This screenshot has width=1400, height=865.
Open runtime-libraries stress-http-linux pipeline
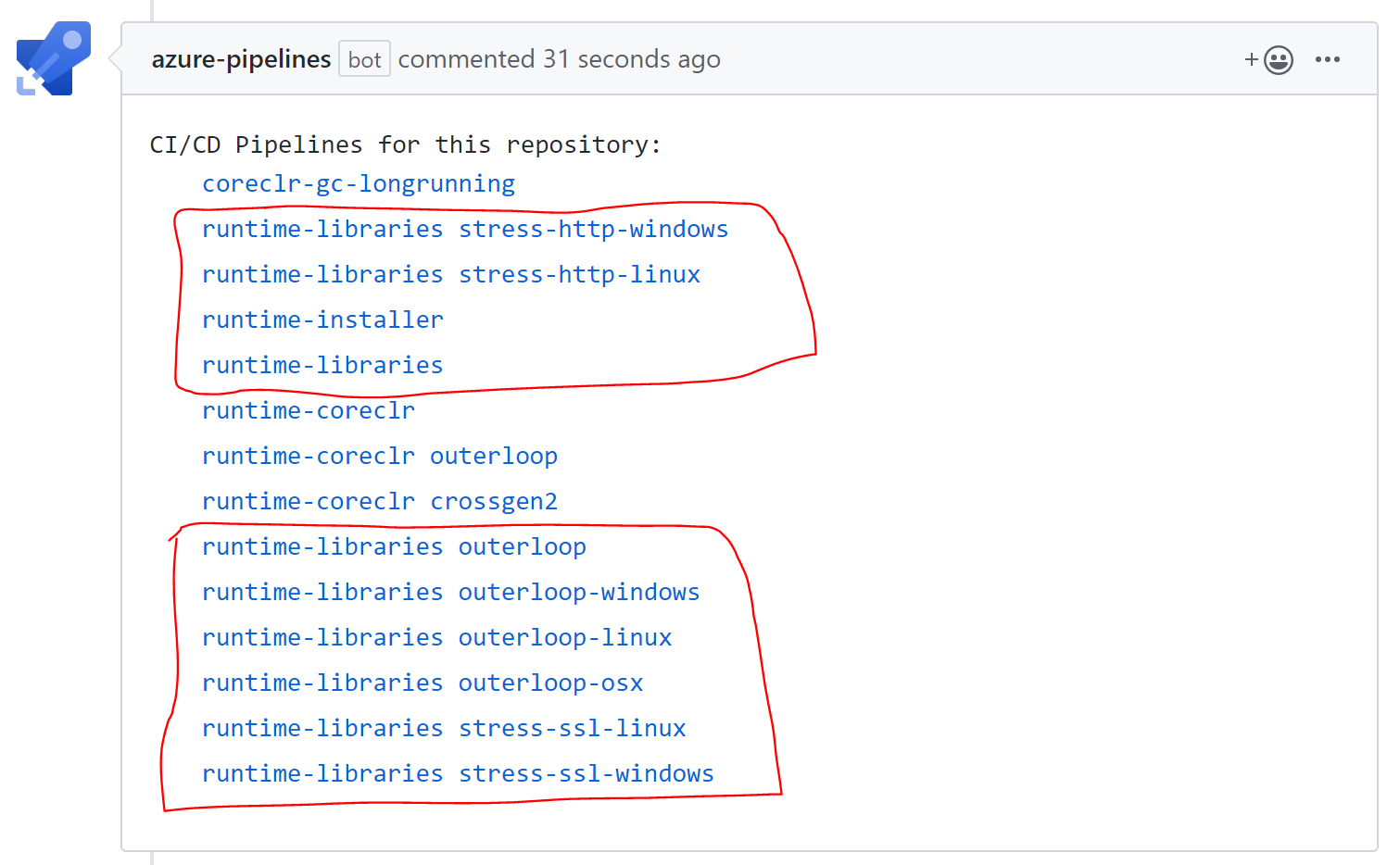[451, 274]
